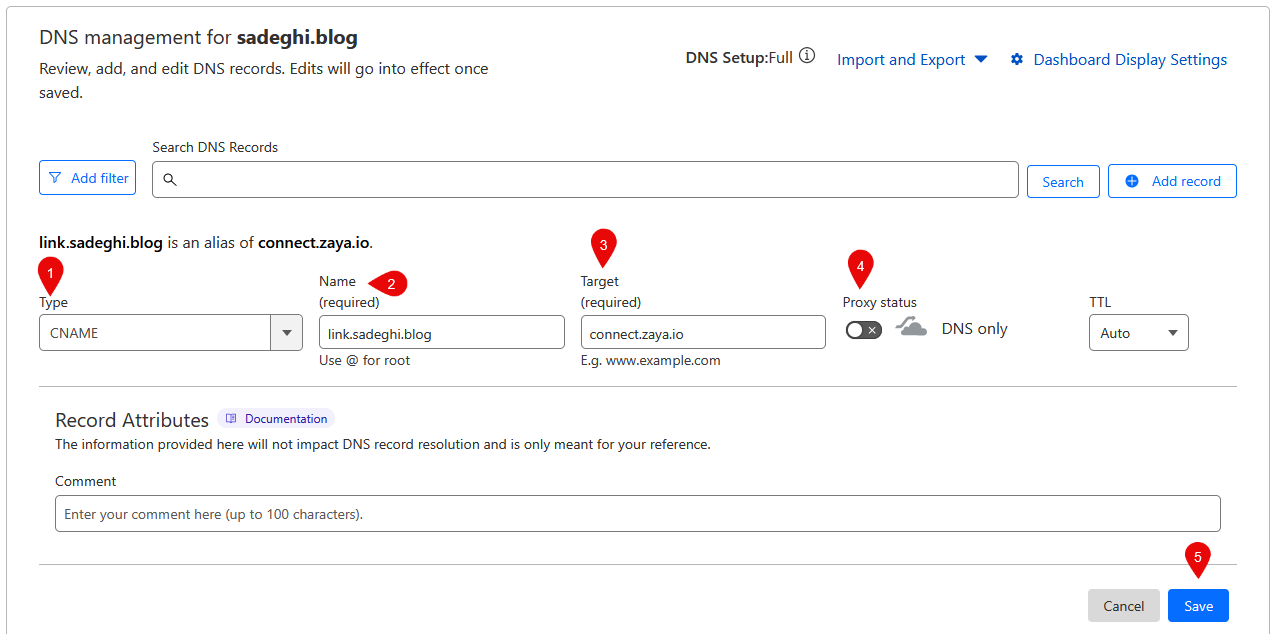The width and height of the screenshot is (1274, 634).
Task: Open the record Type CNAME dropdown
Action: [170, 333]
